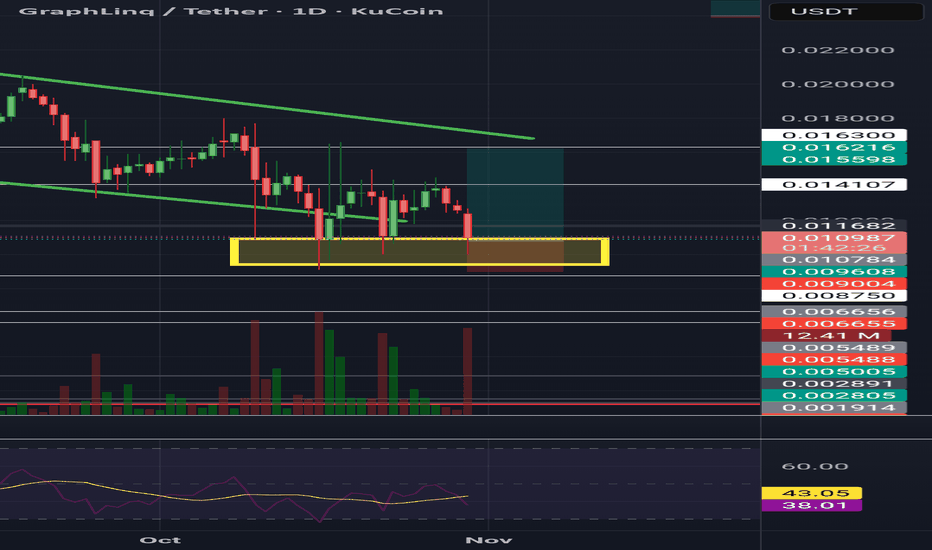Select the long position's green profit zone

[515, 193]
